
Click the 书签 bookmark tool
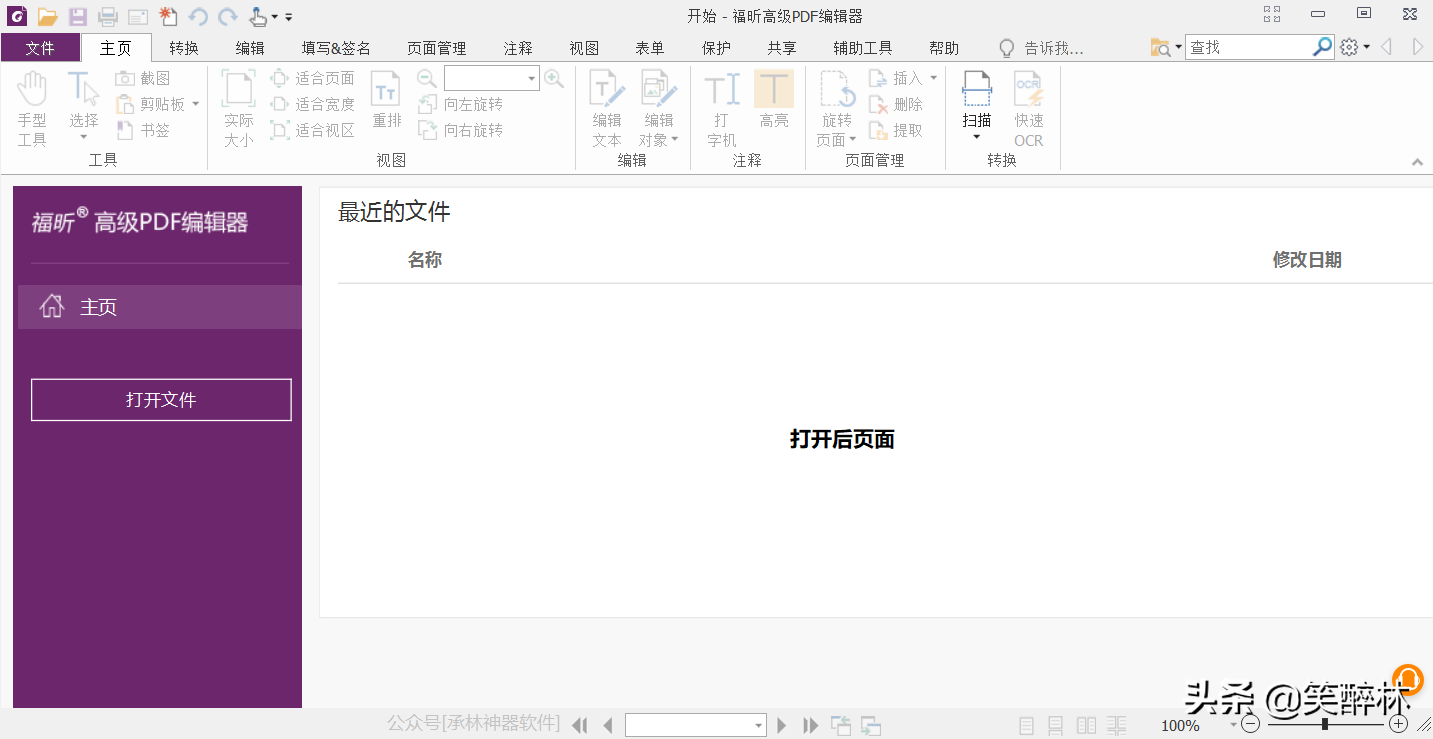click(143, 130)
